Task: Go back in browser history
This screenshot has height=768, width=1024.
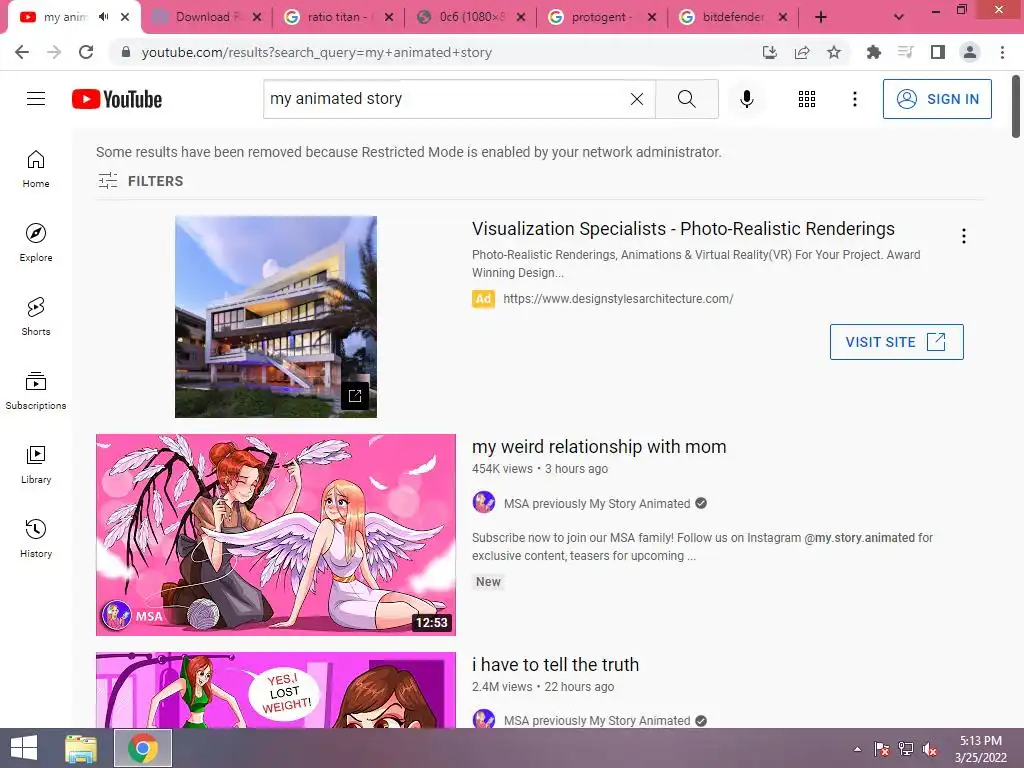Action: [x=22, y=52]
